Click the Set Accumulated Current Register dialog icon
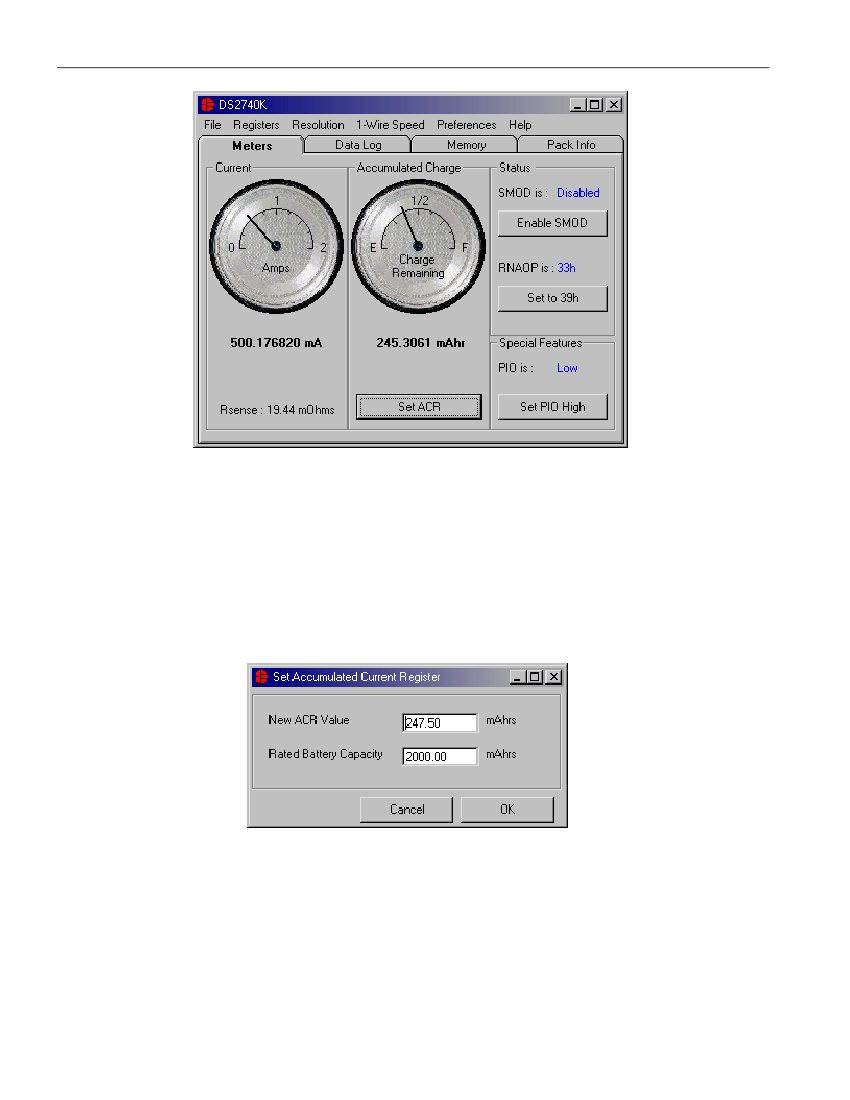The image size is (850, 1100). tap(262, 677)
